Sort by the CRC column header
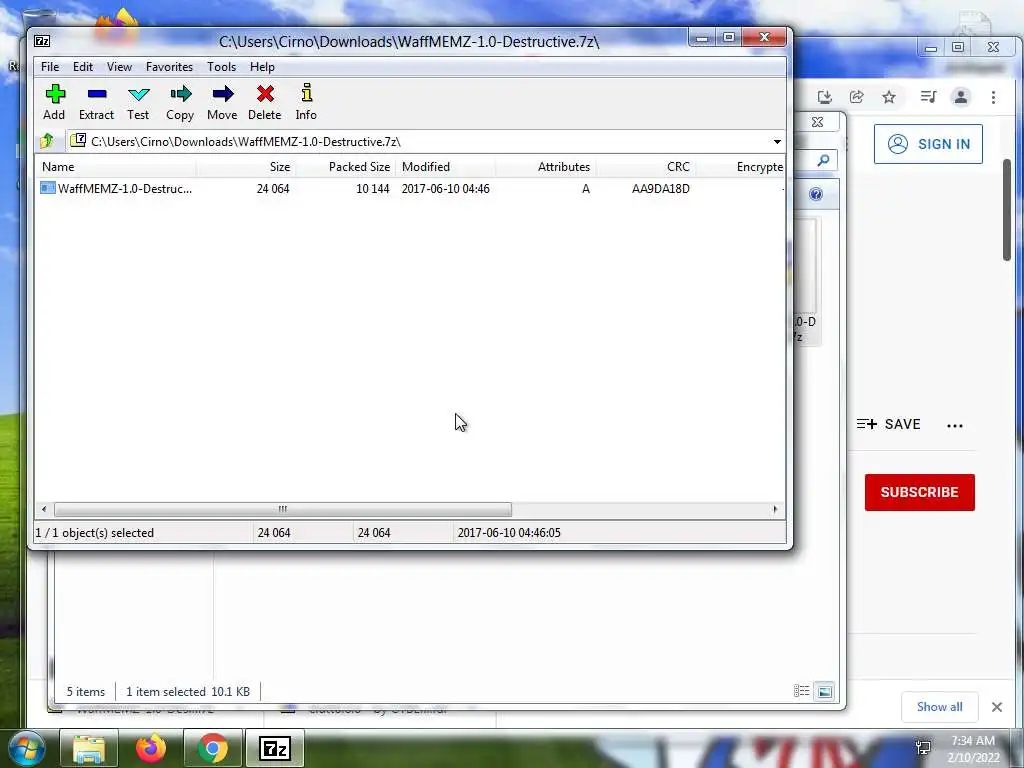1024x768 pixels. [x=645, y=167]
